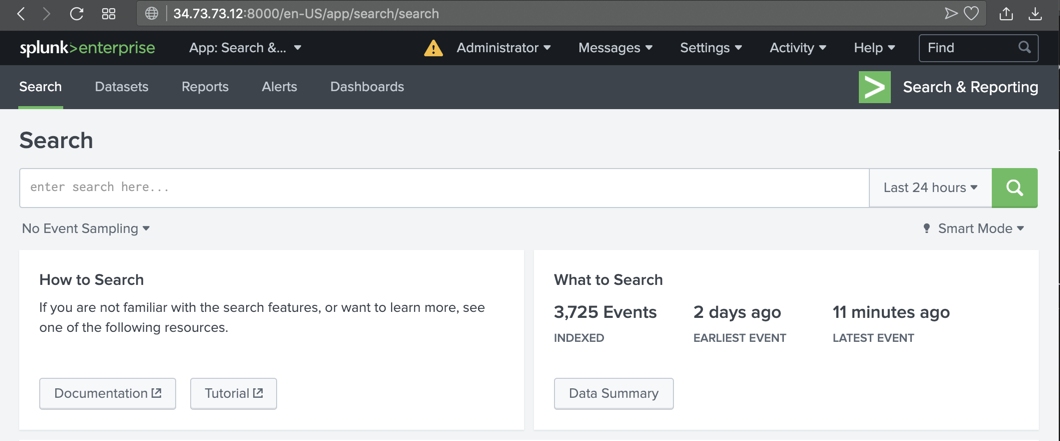Click the yellow warning triangle icon
Screen dimensions: 1060x441
coord(433,48)
